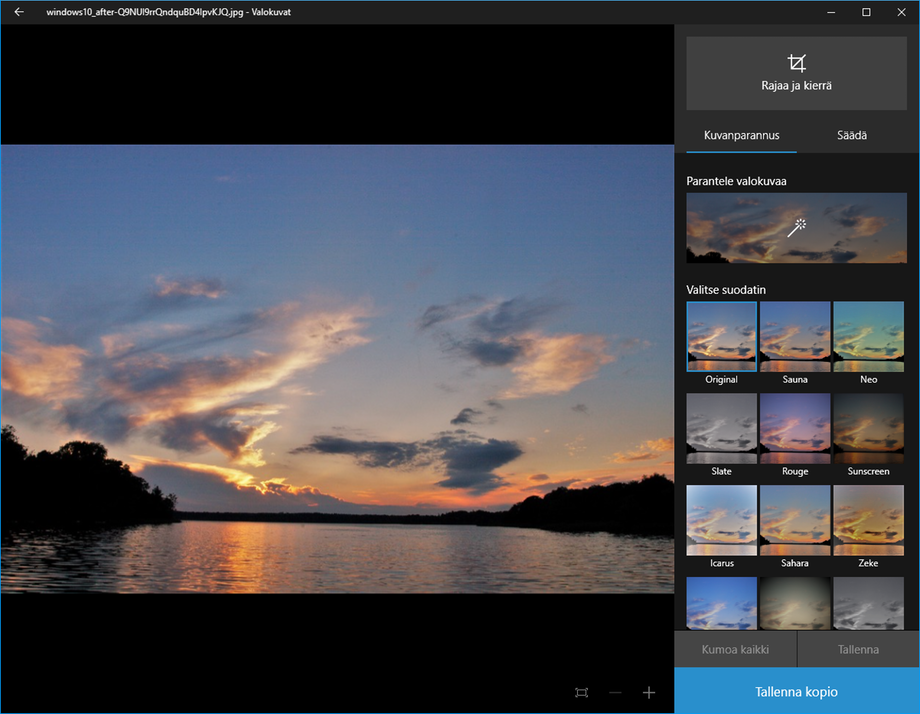Fit the photo to the window
This screenshot has height=714, width=920.
pos(581,692)
